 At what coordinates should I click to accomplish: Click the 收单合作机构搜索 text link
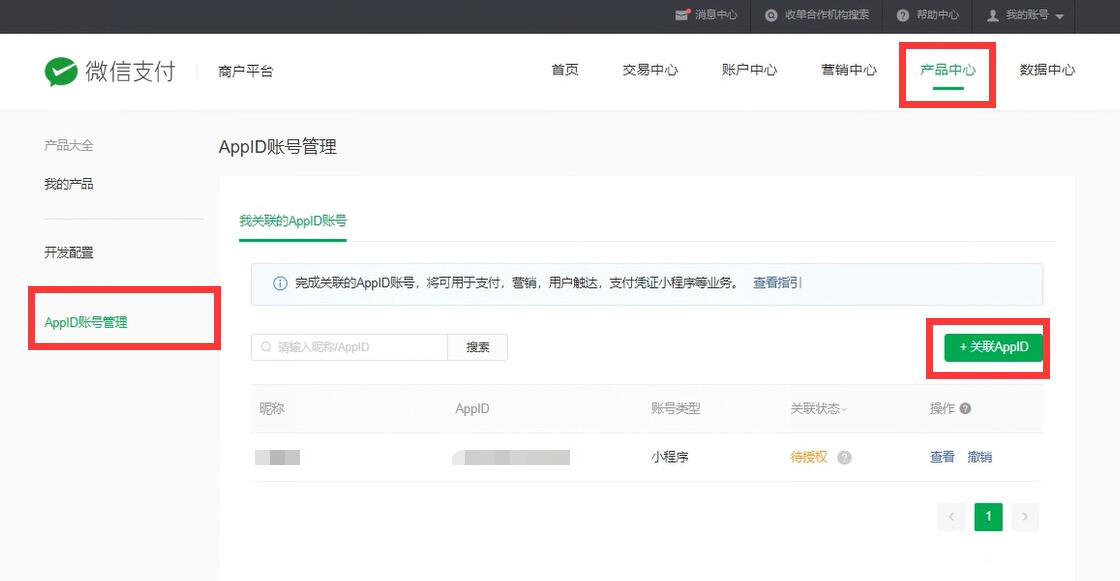pyautogui.click(x=827, y=15)
